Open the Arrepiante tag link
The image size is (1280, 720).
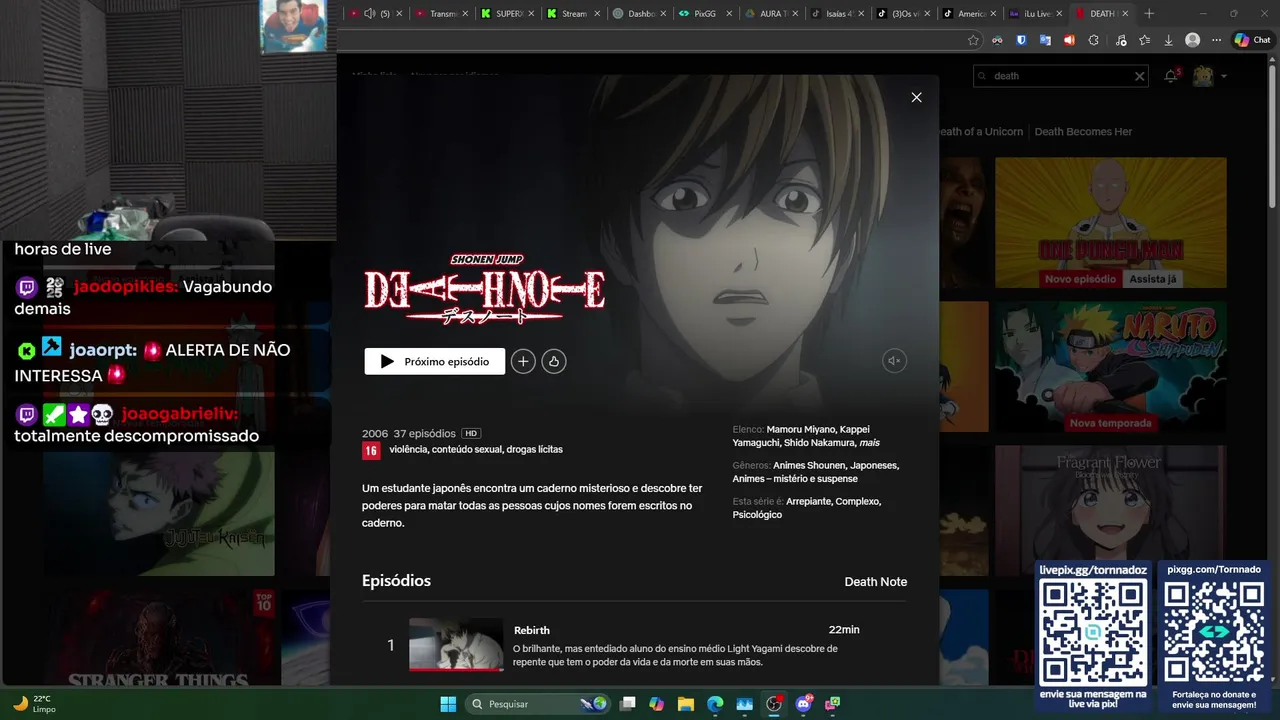pos(808,501)
